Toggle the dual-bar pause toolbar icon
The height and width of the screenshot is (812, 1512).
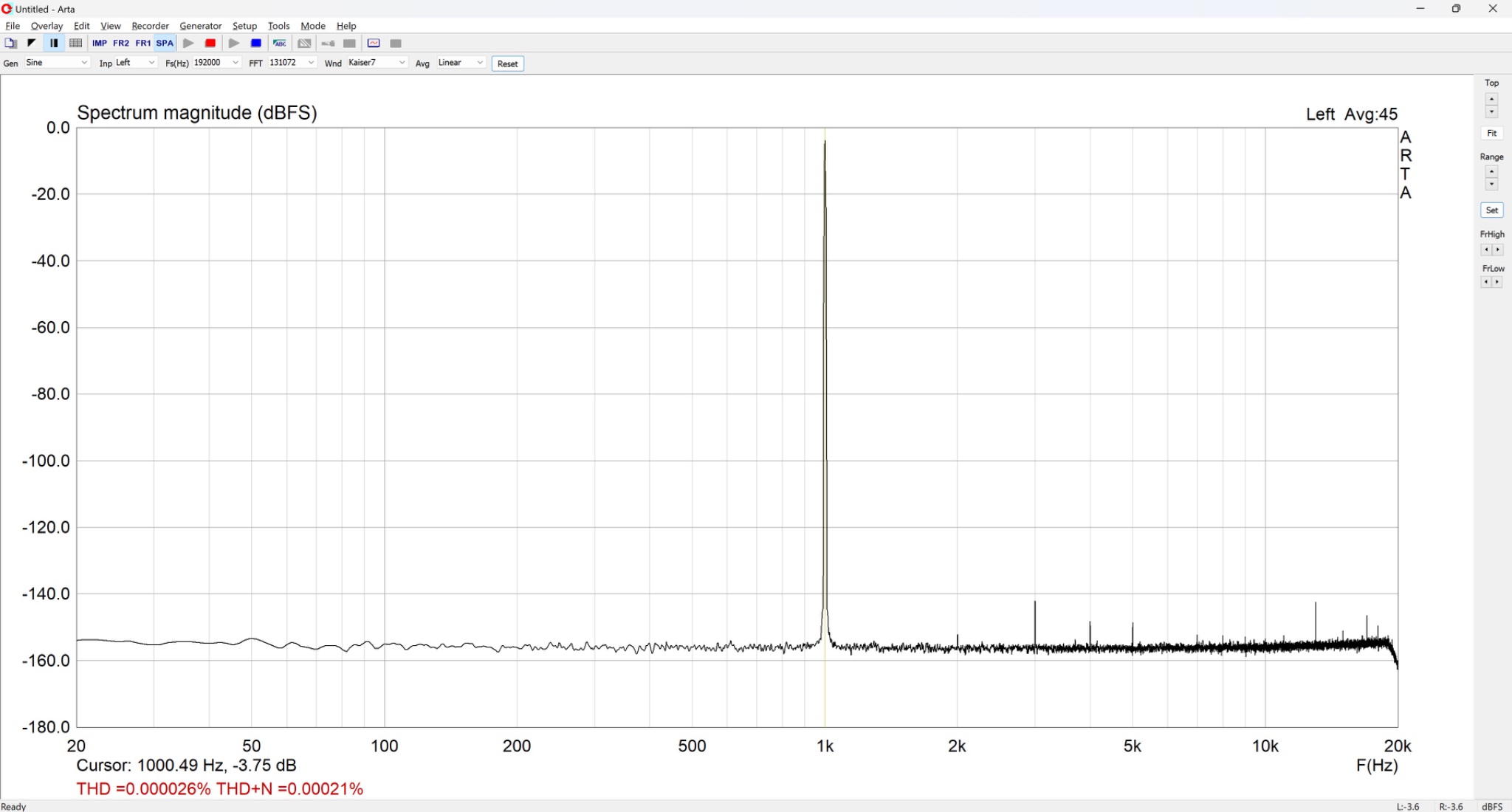pyautogui.click(x=54, y=44)
